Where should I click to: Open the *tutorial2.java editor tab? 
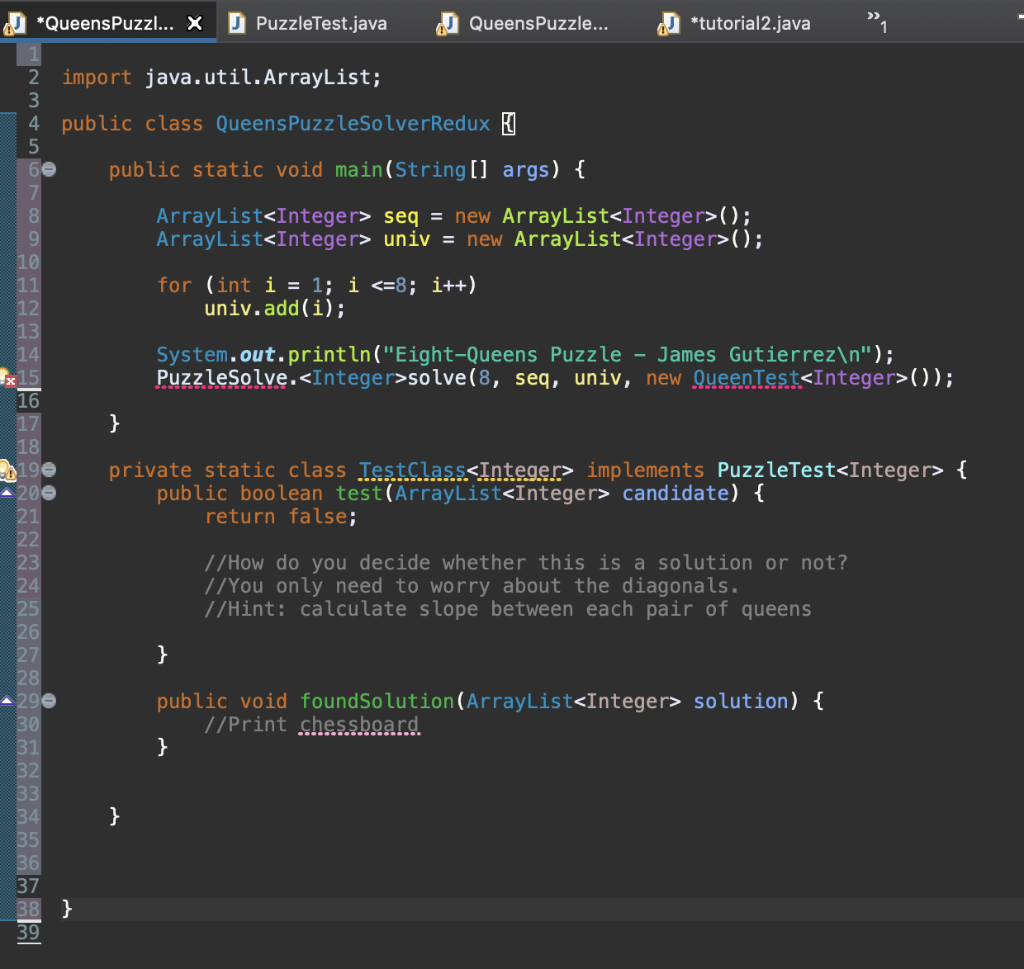tap(750, 22)
